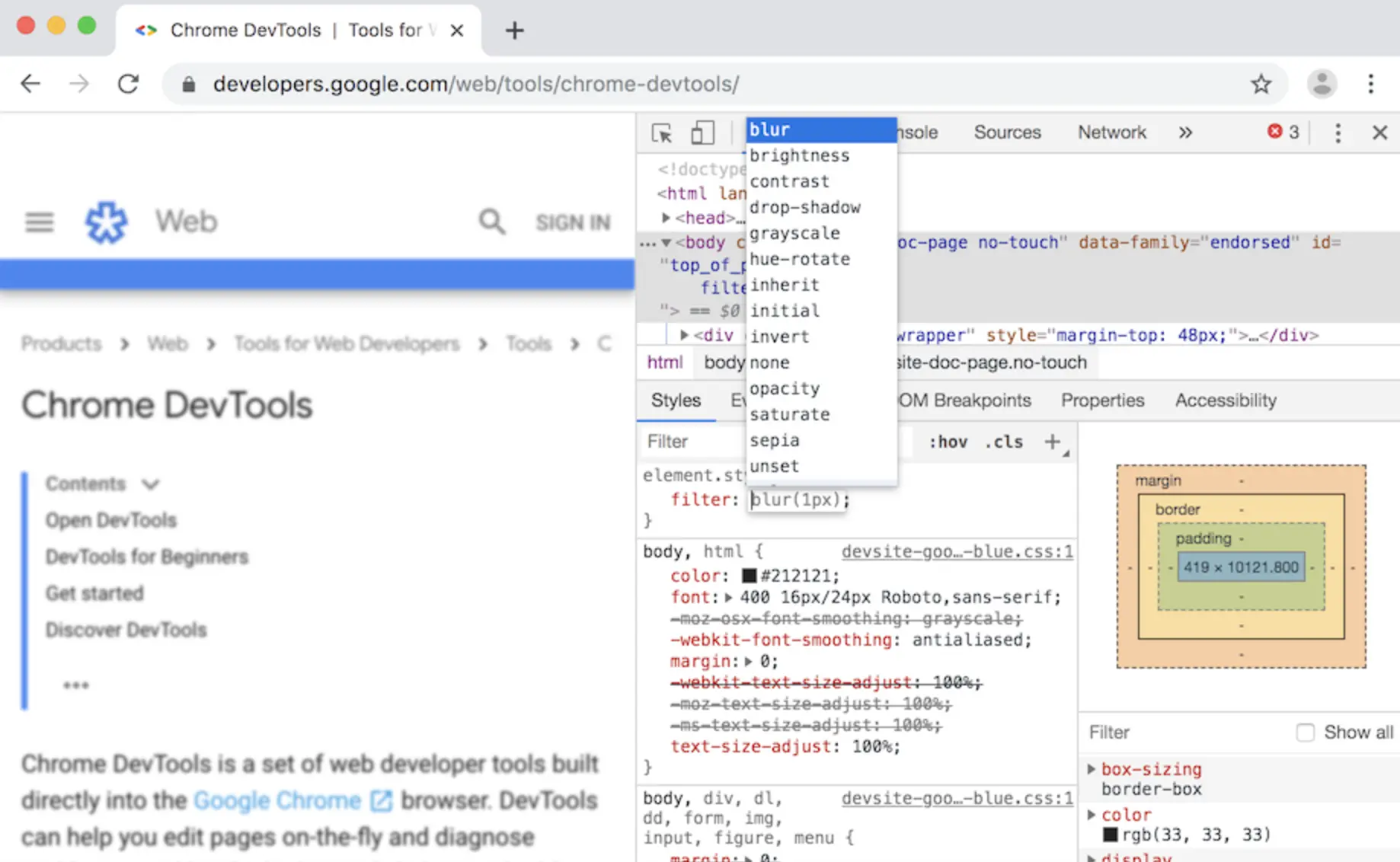The image size is (1400, 862).
Task: Click the SIGN IN button
Action: tap(573, 222)
